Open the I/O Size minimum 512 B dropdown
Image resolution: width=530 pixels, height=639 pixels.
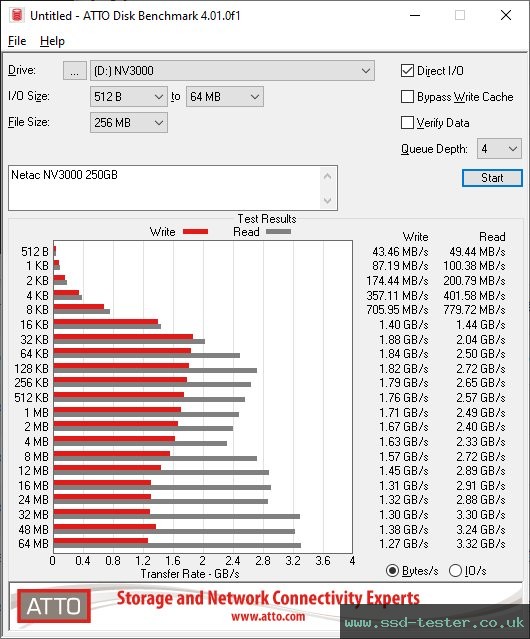pos(129,97)
